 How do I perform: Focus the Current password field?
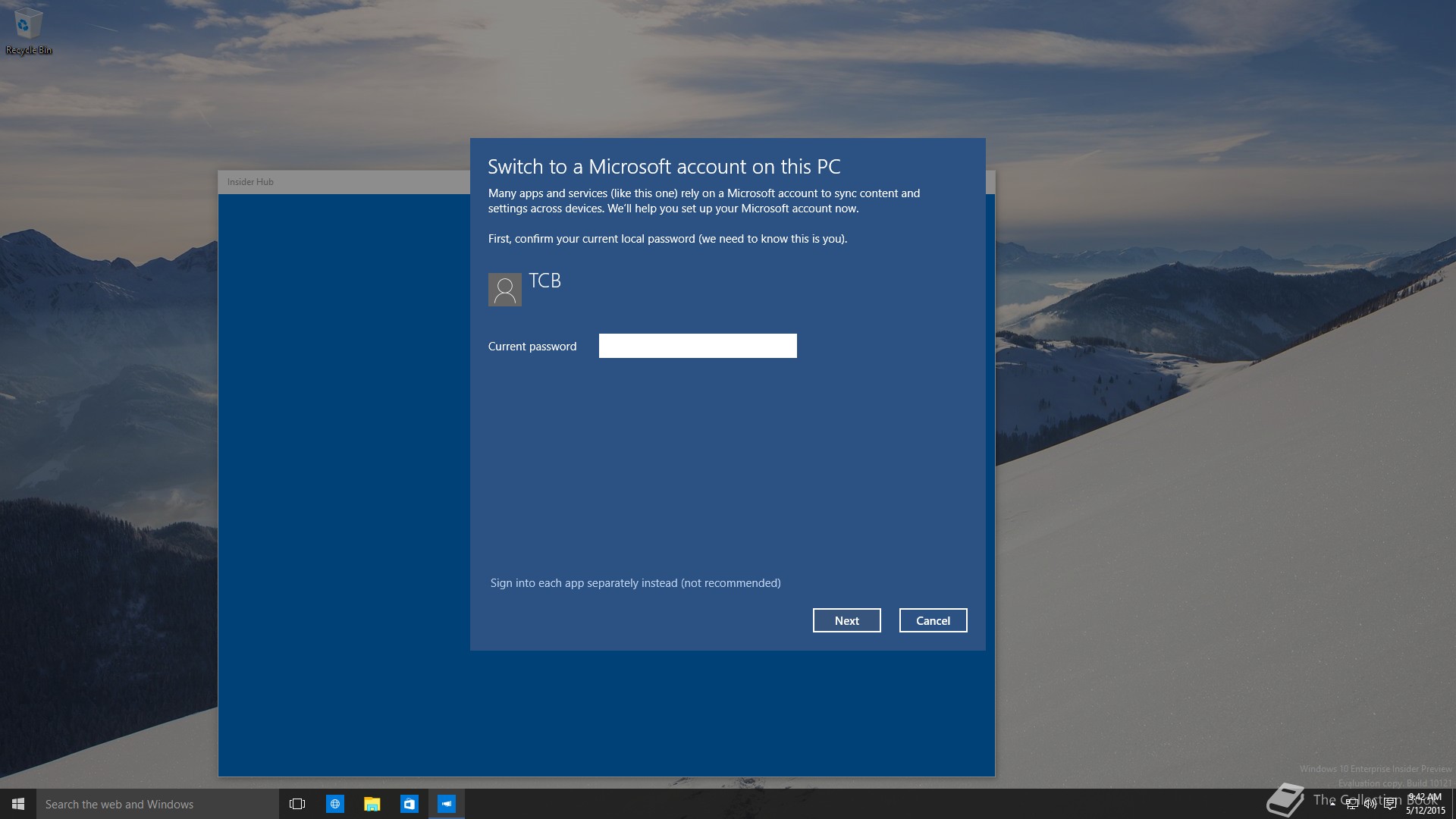point(698,346)
